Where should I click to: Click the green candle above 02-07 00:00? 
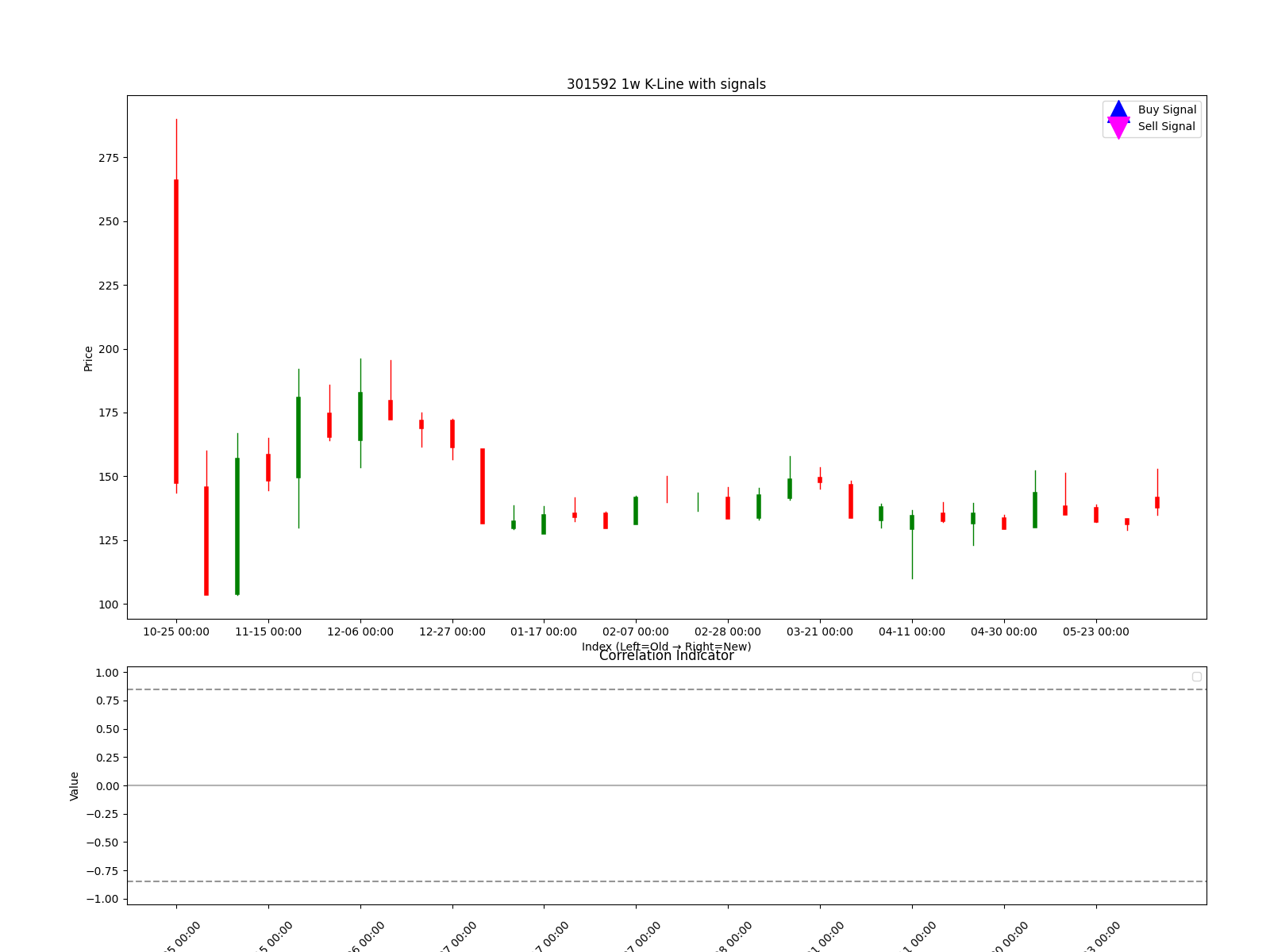point(636,511)
